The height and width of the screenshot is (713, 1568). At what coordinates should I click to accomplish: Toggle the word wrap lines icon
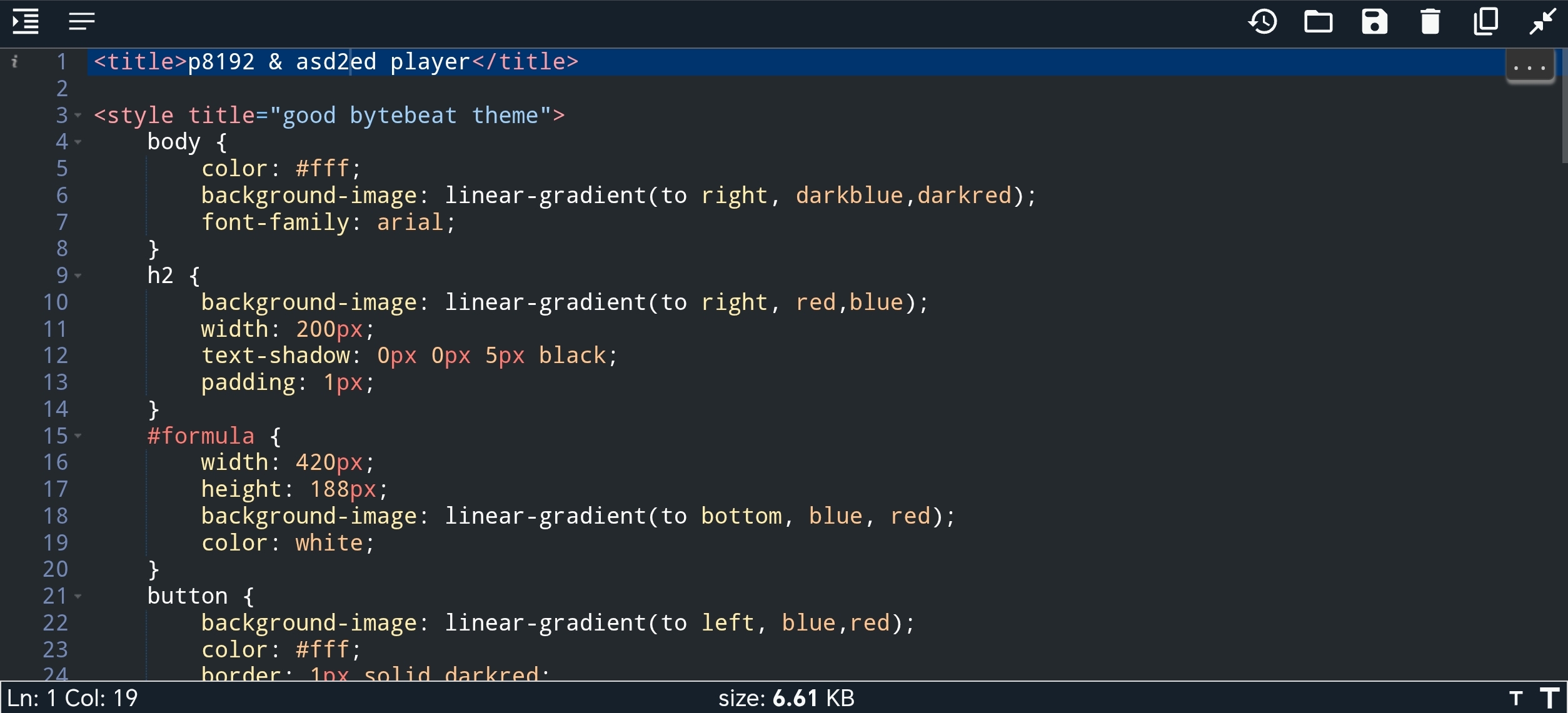[x=82, y=22]
